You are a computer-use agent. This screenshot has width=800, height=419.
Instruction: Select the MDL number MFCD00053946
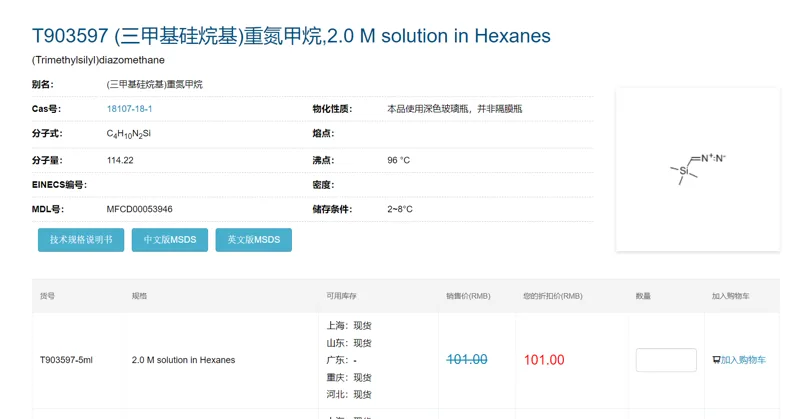click(139, 209)
